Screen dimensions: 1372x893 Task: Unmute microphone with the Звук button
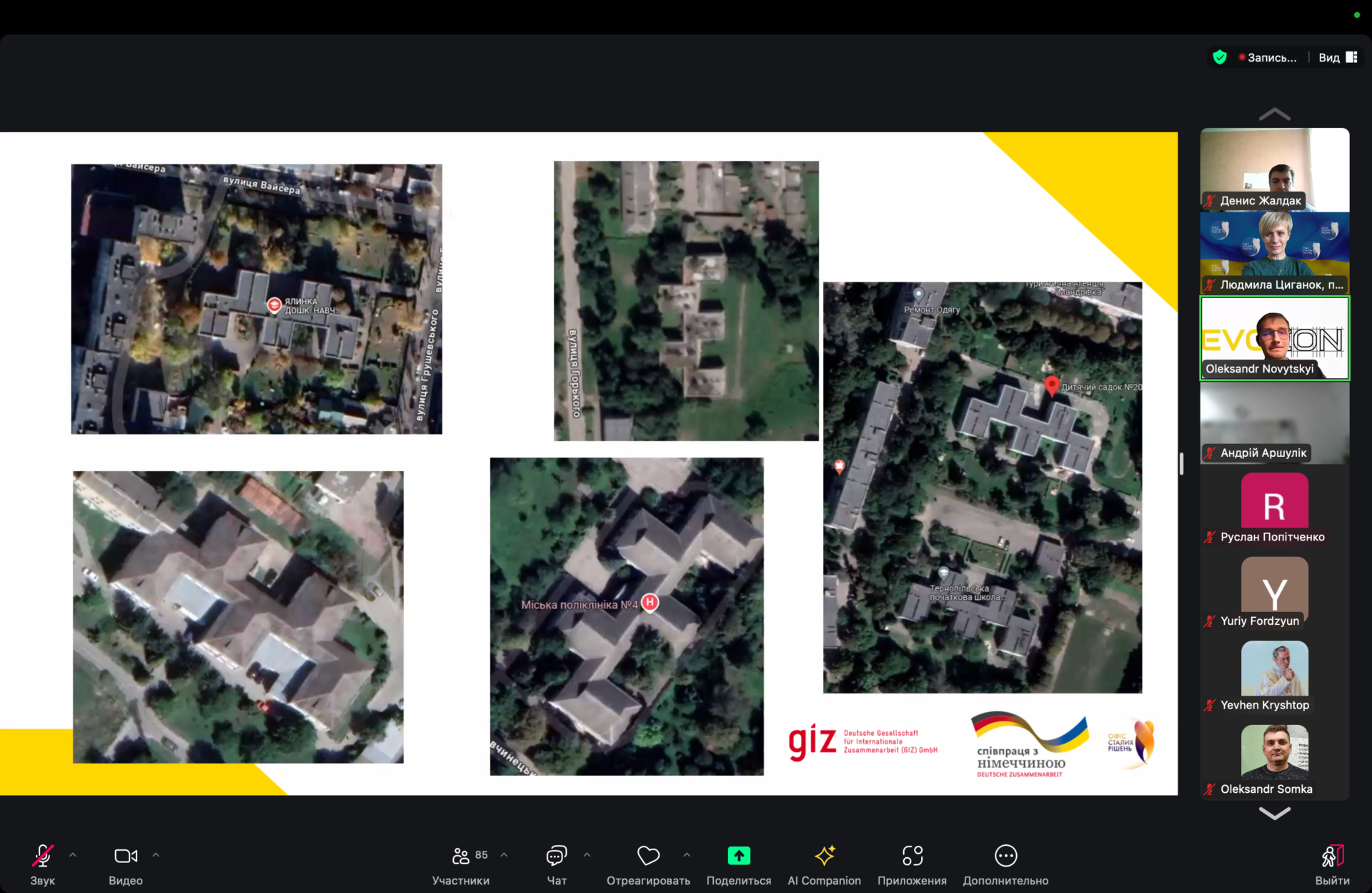[x=42, y=856]
